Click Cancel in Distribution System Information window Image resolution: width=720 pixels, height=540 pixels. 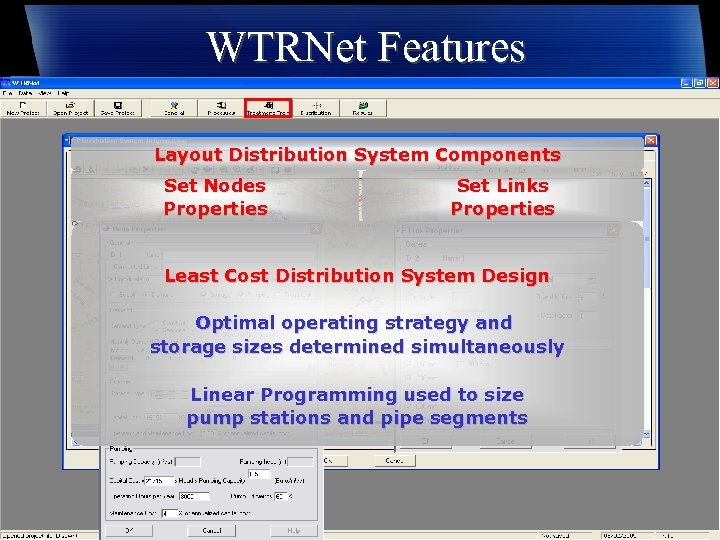pyautogui.click(x=394, y=461)
